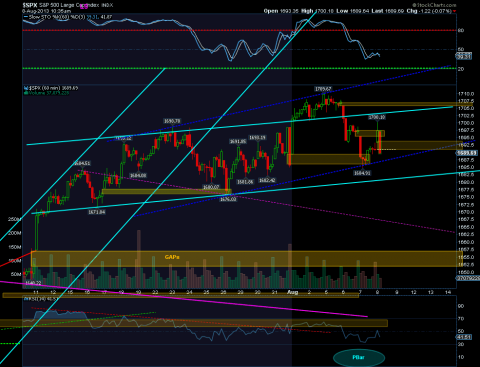This screenshot has width=480, height=367.
Task: Click the $SPX ticker symbol in the header
Action: tap(30, 5)
